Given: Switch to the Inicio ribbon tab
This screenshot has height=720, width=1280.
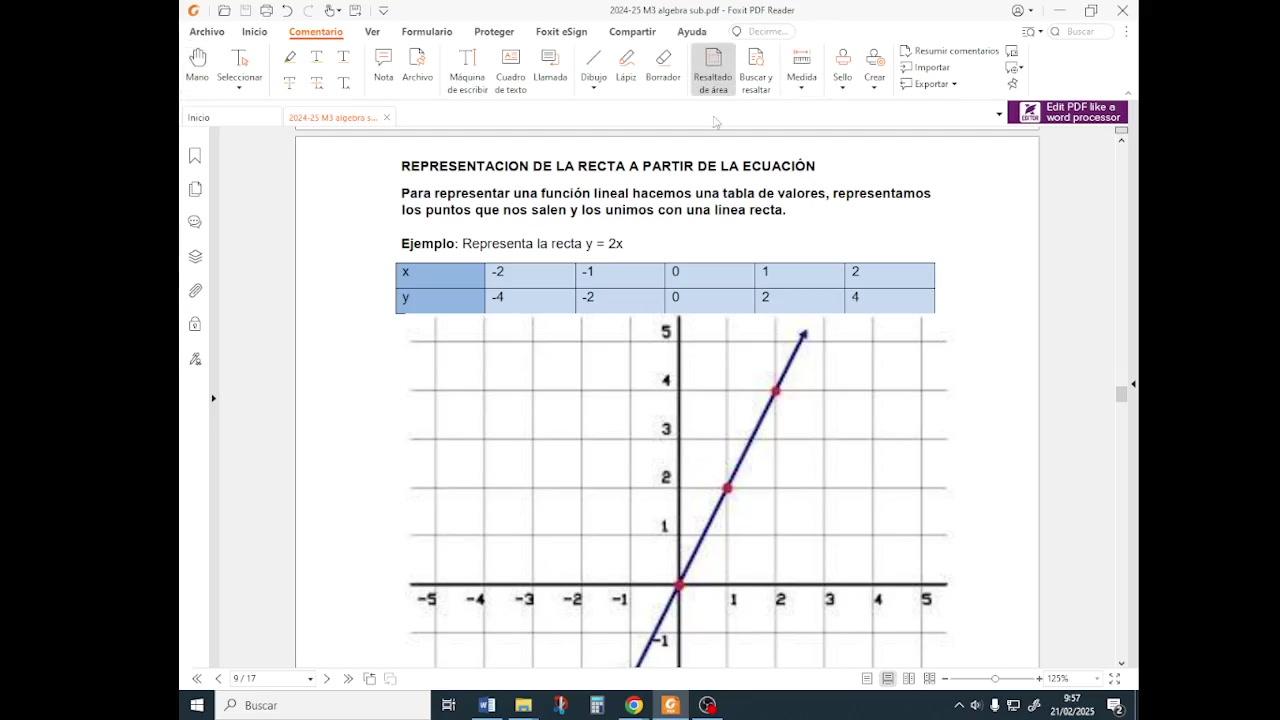Looking at the screenshot, I should pyautogui.click(x=254, y=32).
